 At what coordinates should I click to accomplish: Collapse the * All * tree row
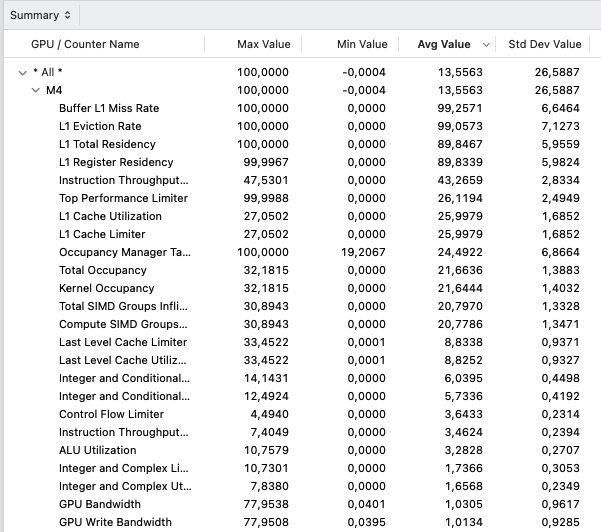click(23, 72)
